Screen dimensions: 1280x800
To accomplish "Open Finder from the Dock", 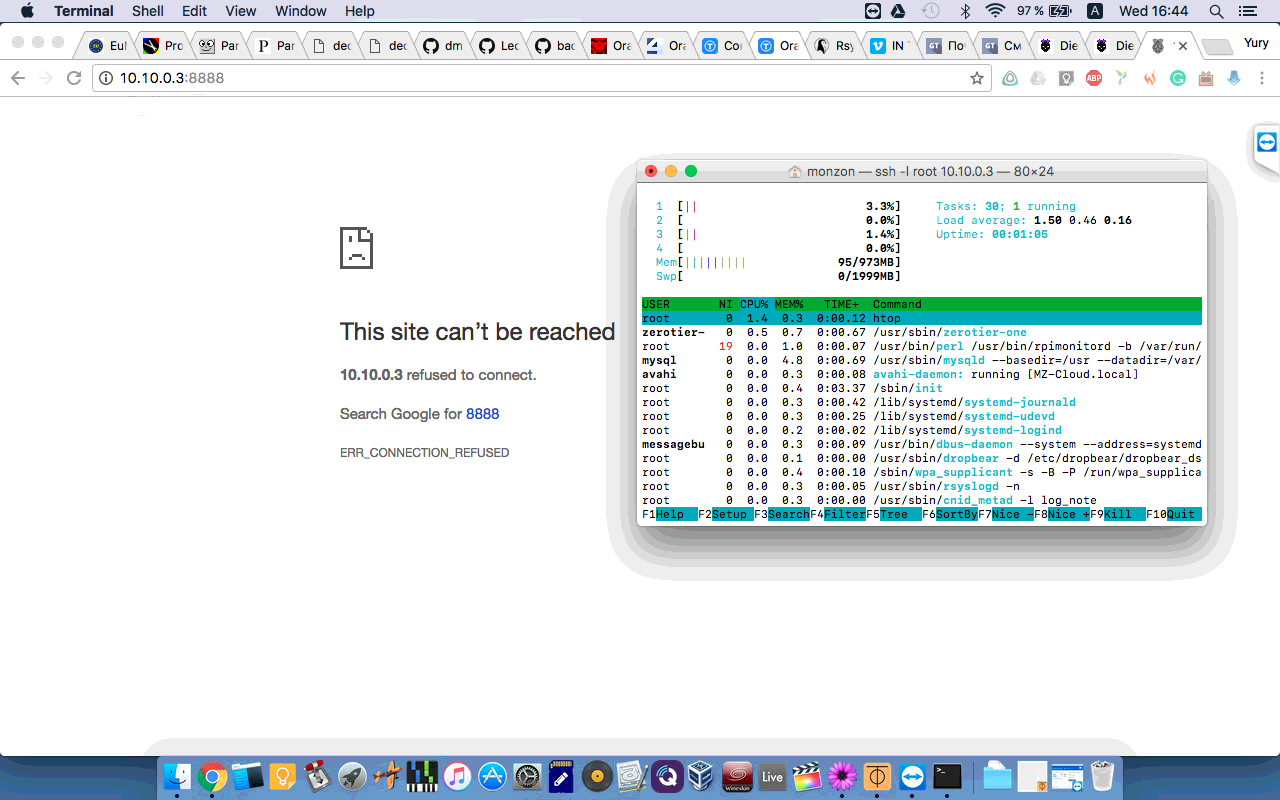I will (x=177, y=776).
